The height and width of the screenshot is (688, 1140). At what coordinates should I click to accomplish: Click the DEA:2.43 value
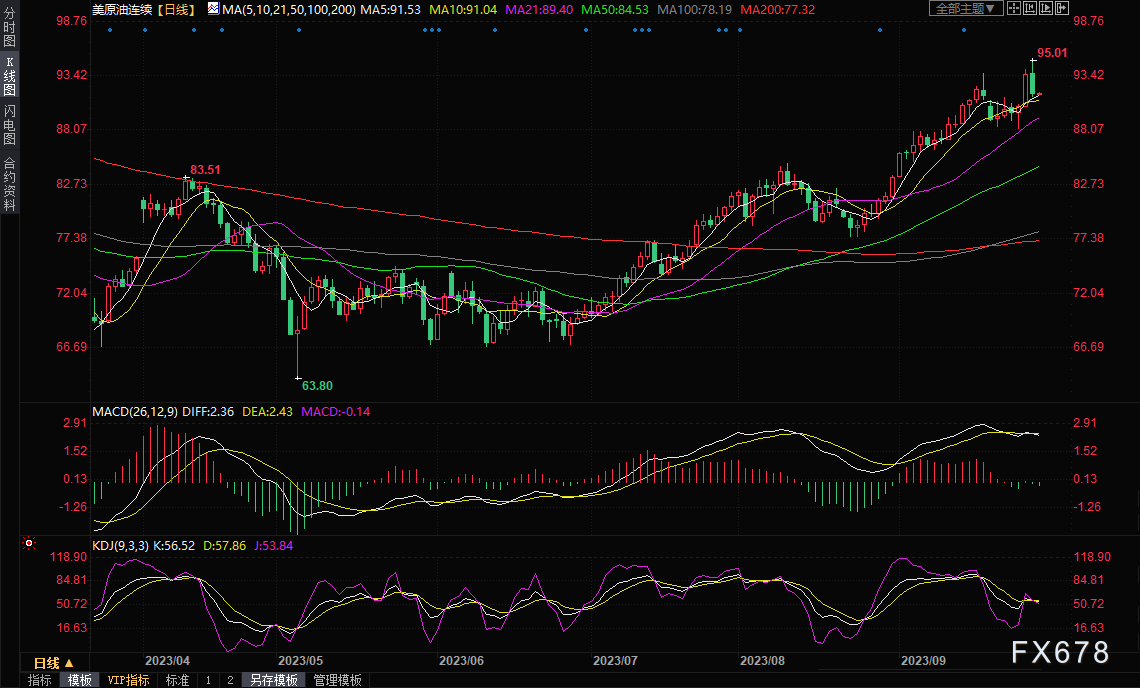(268, 412)
